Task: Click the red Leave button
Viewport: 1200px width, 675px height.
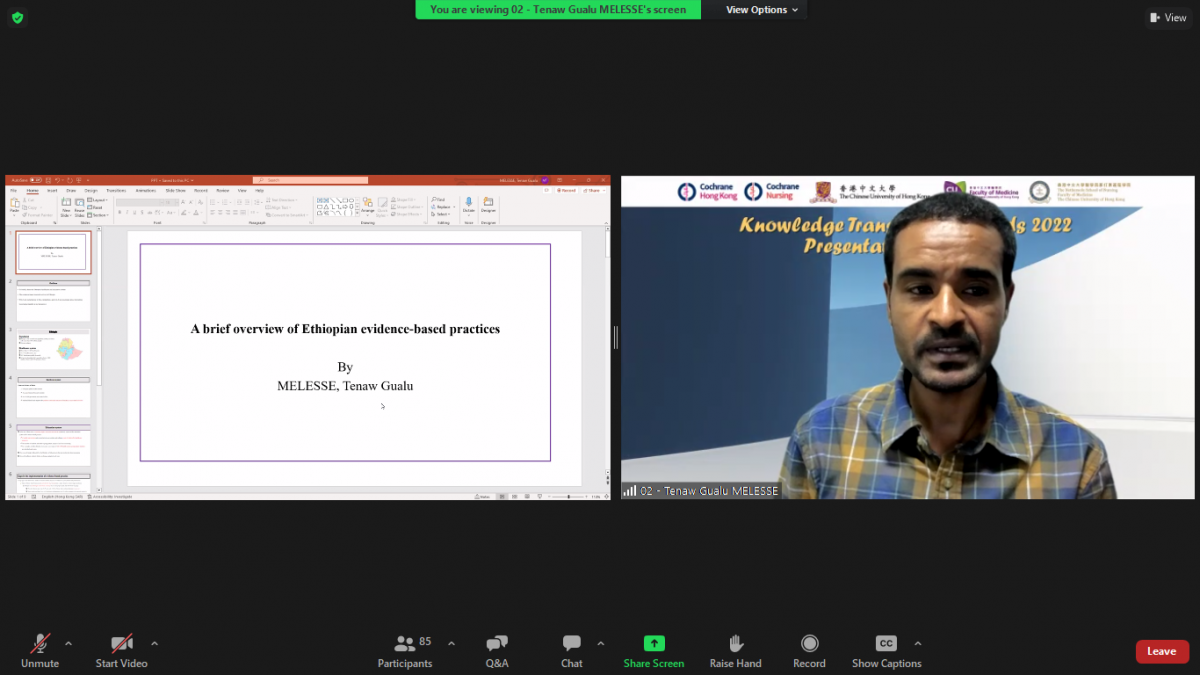Action: pos(1161,651)
